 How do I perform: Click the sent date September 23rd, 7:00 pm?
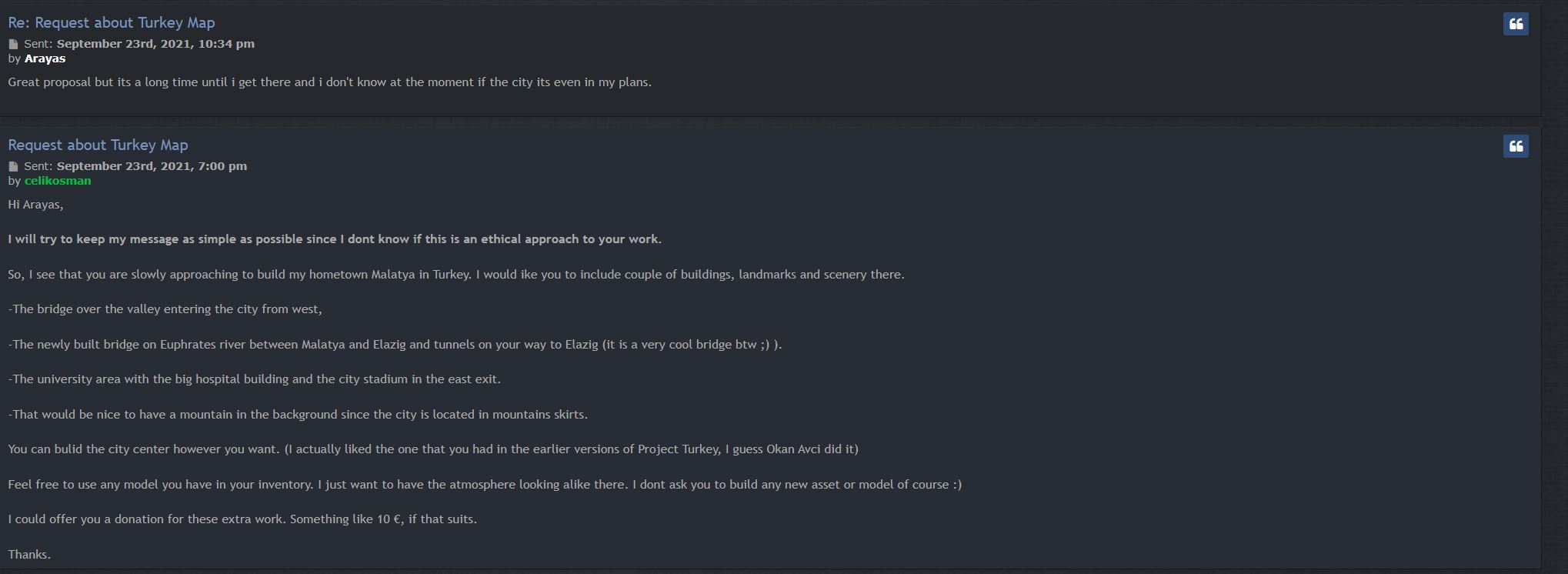click(152, 166)
